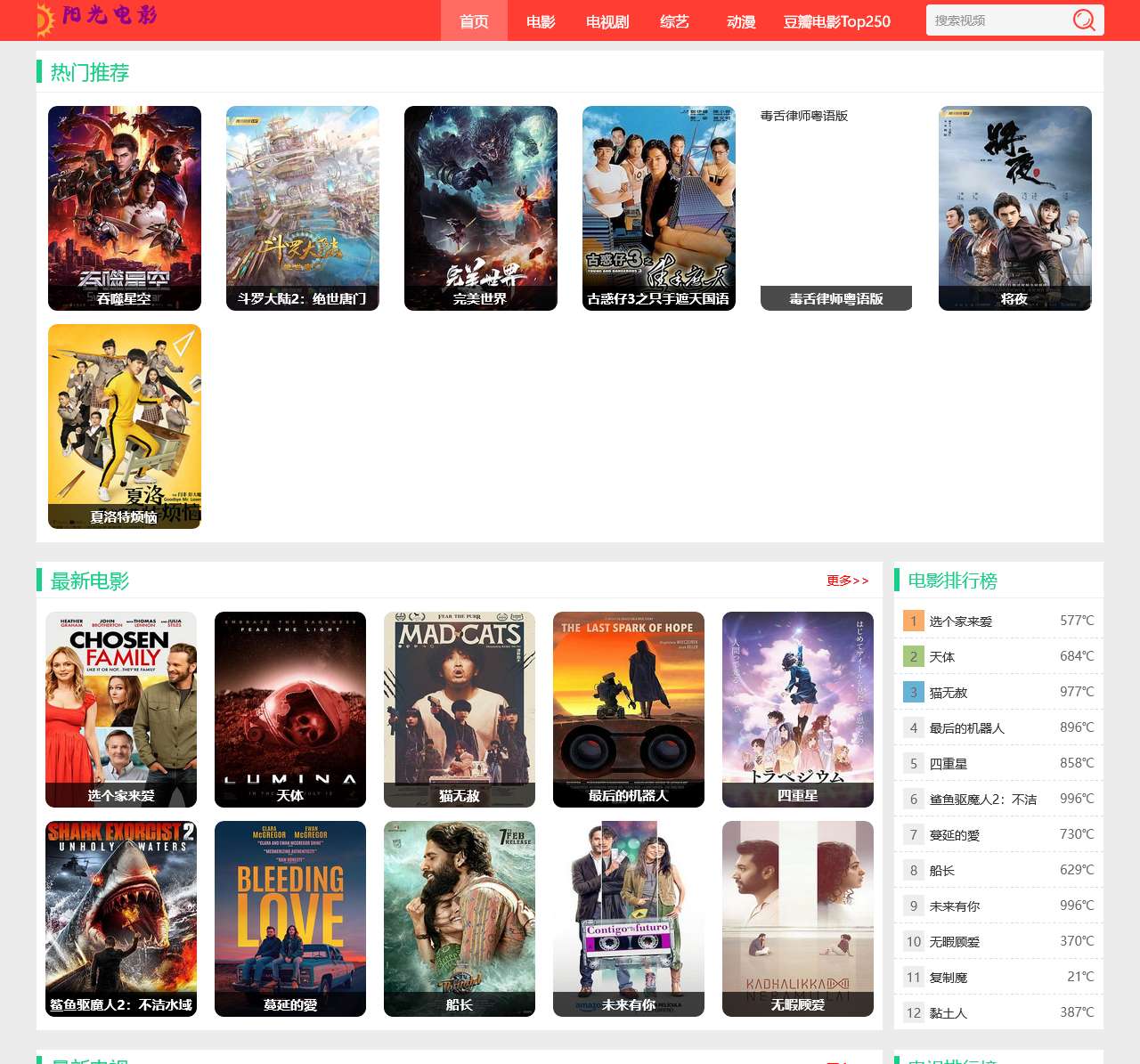
Task: Open the Bleeding Love 蔓延的爱 poster
Action: click(290, 919)
